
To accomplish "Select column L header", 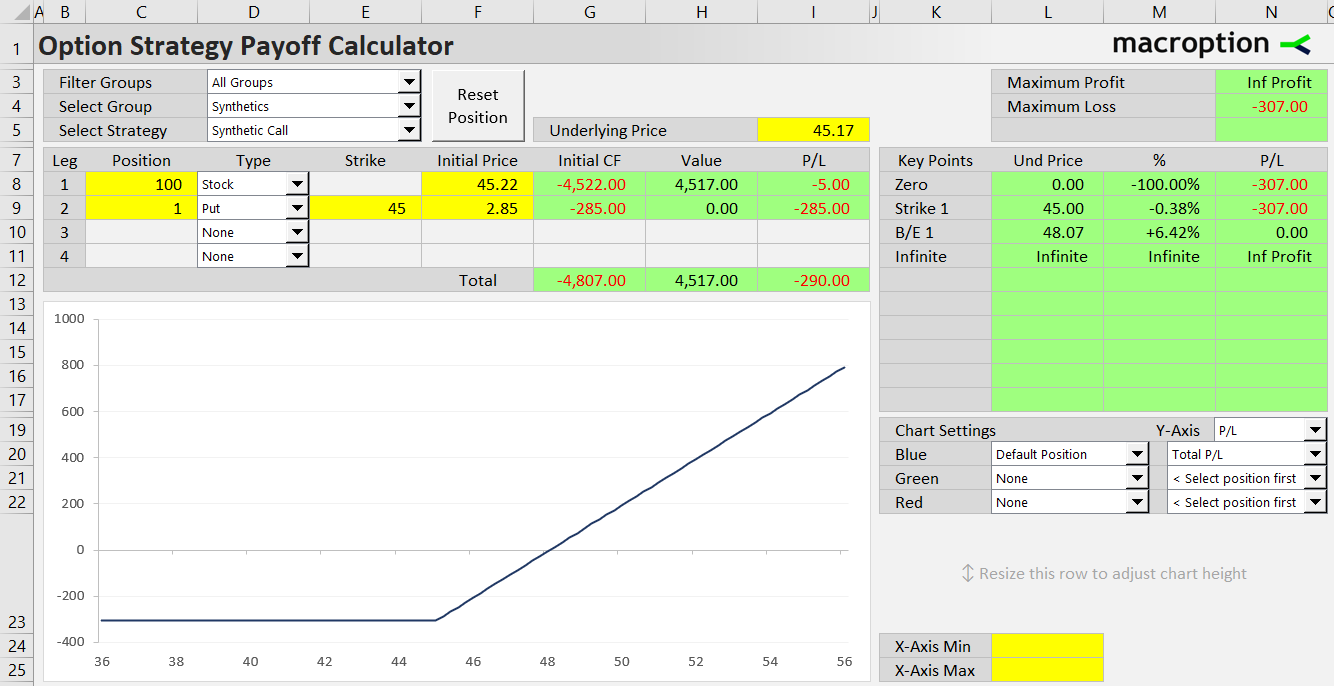I will pyautogui.click(x=1047, y=12).
